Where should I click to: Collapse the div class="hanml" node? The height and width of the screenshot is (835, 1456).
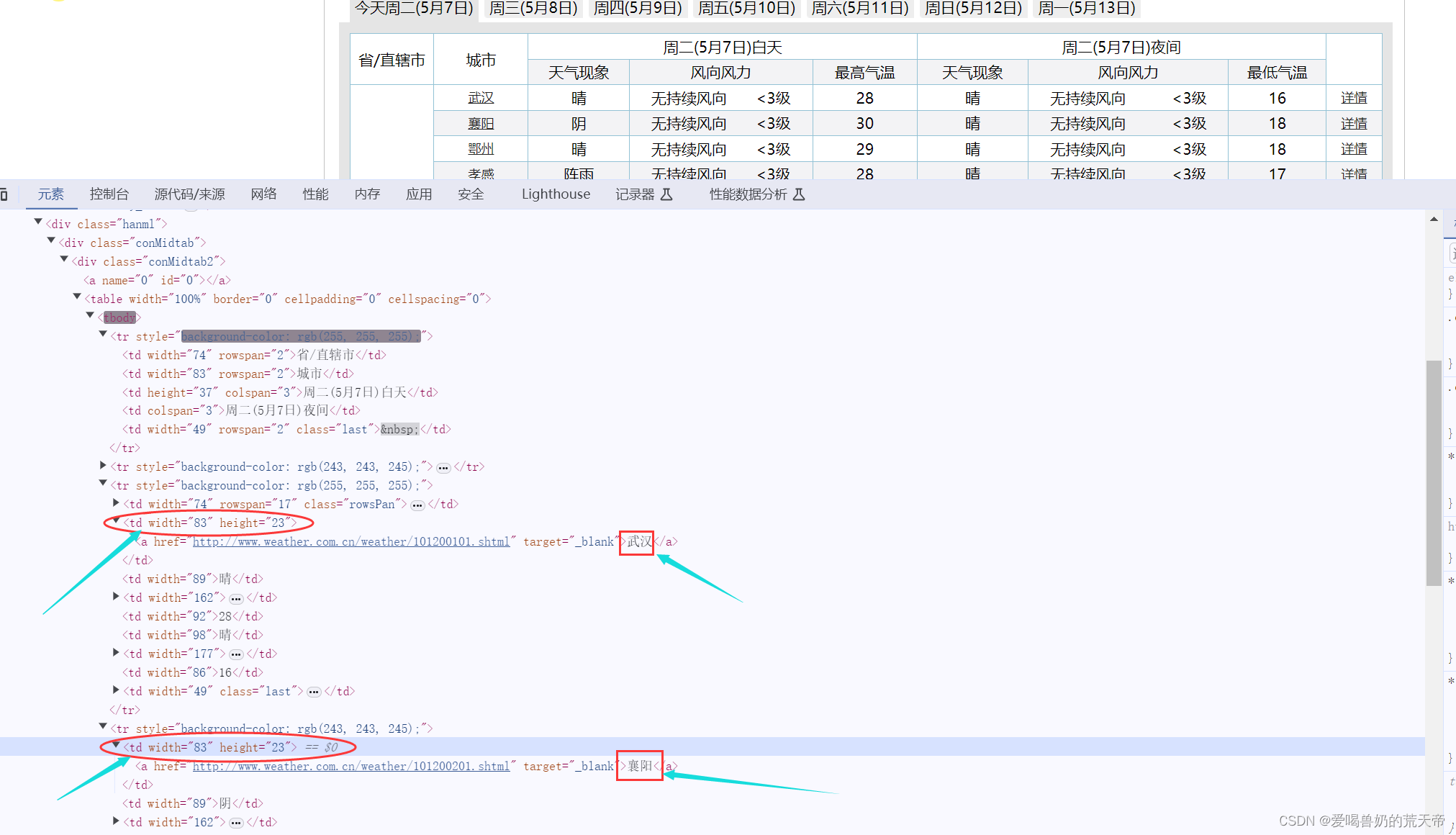[x=38, y=222]
